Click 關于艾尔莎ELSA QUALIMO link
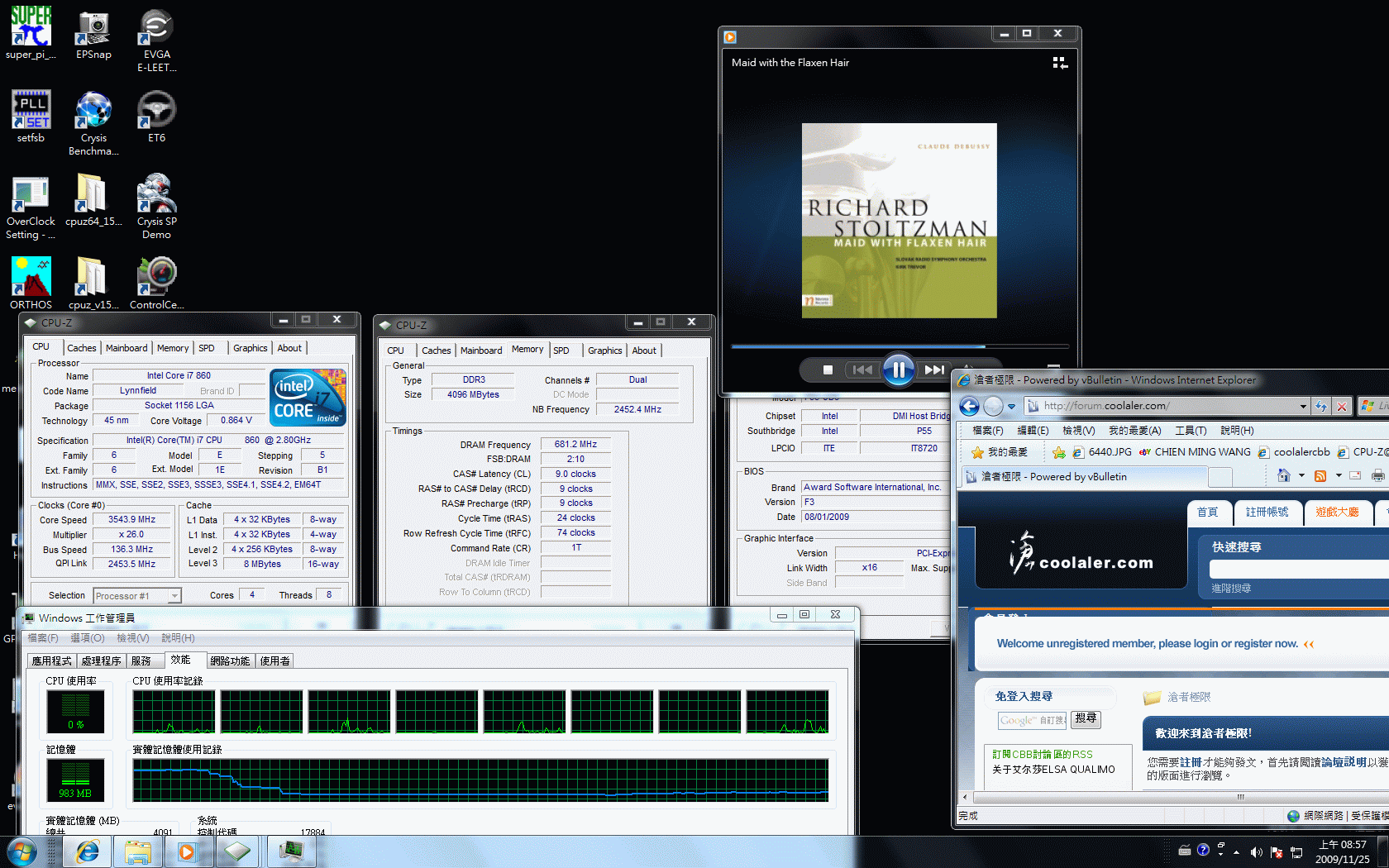Image resolution: width=1389 pixels, height=868 pixels. click(x=1053, y=770)
